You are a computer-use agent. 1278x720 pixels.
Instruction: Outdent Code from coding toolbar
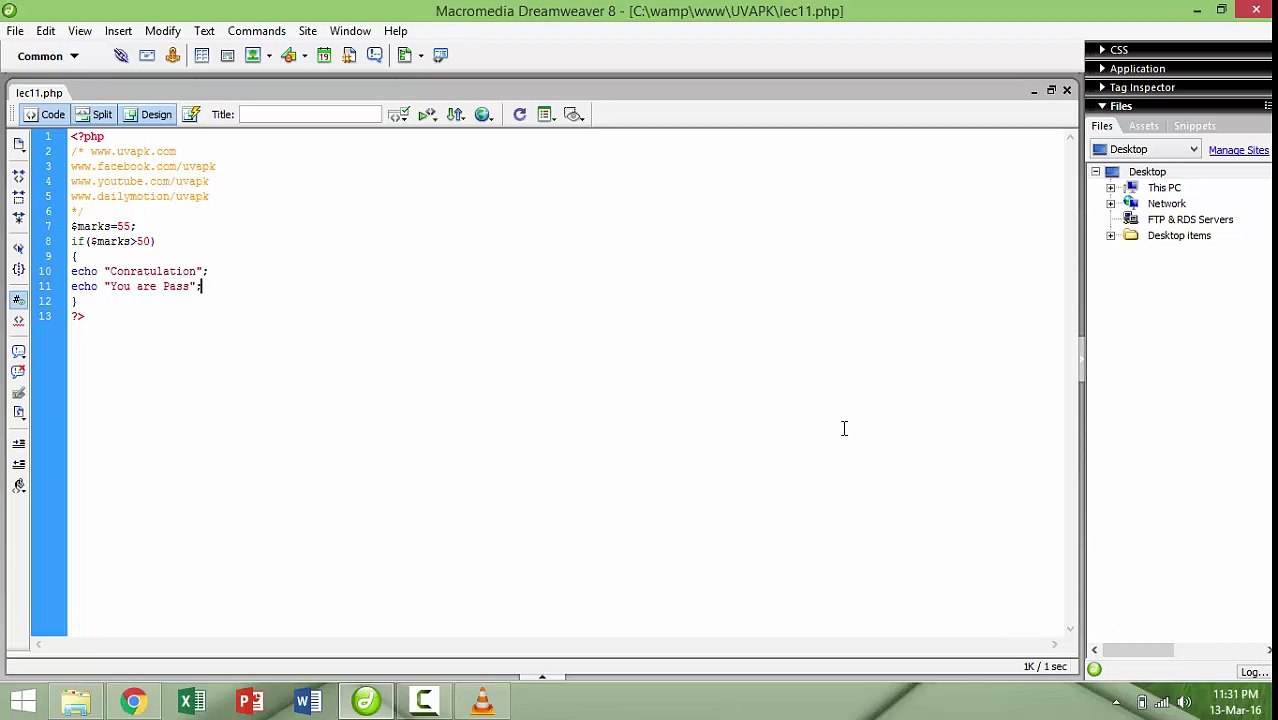18,464
